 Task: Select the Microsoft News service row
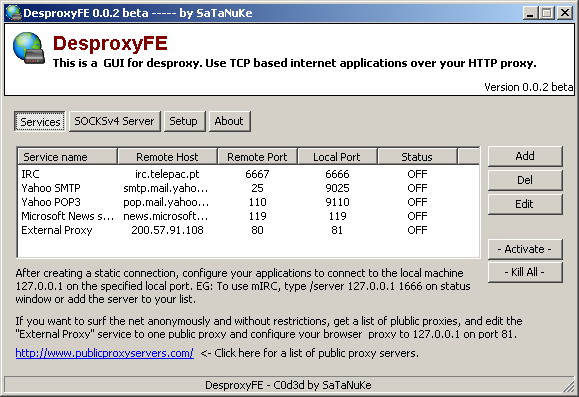(x=248, y=216)
